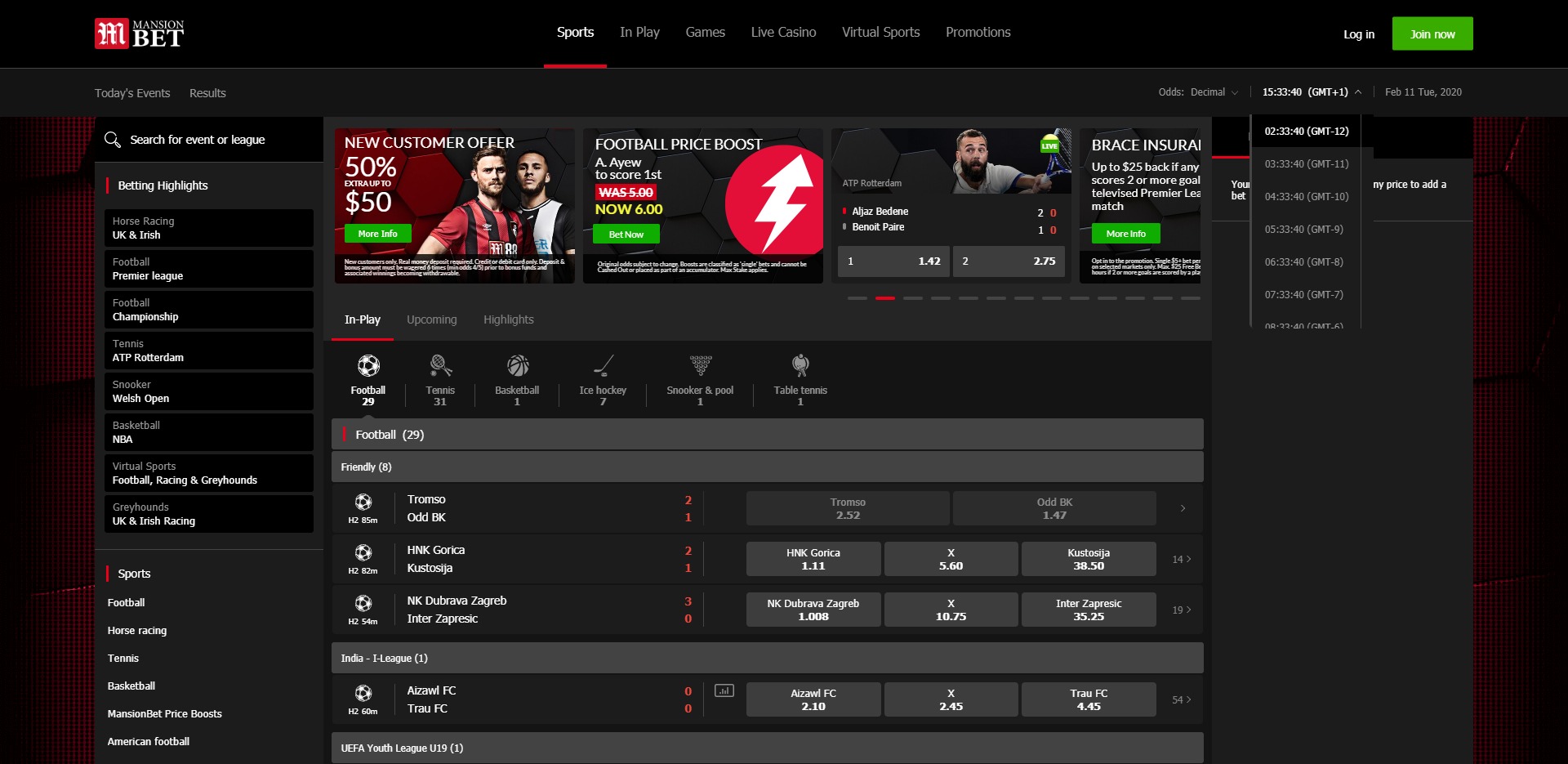Select the first banner carousel indicator
This screenshot has height=764, width=1568.
pos(857,298)
